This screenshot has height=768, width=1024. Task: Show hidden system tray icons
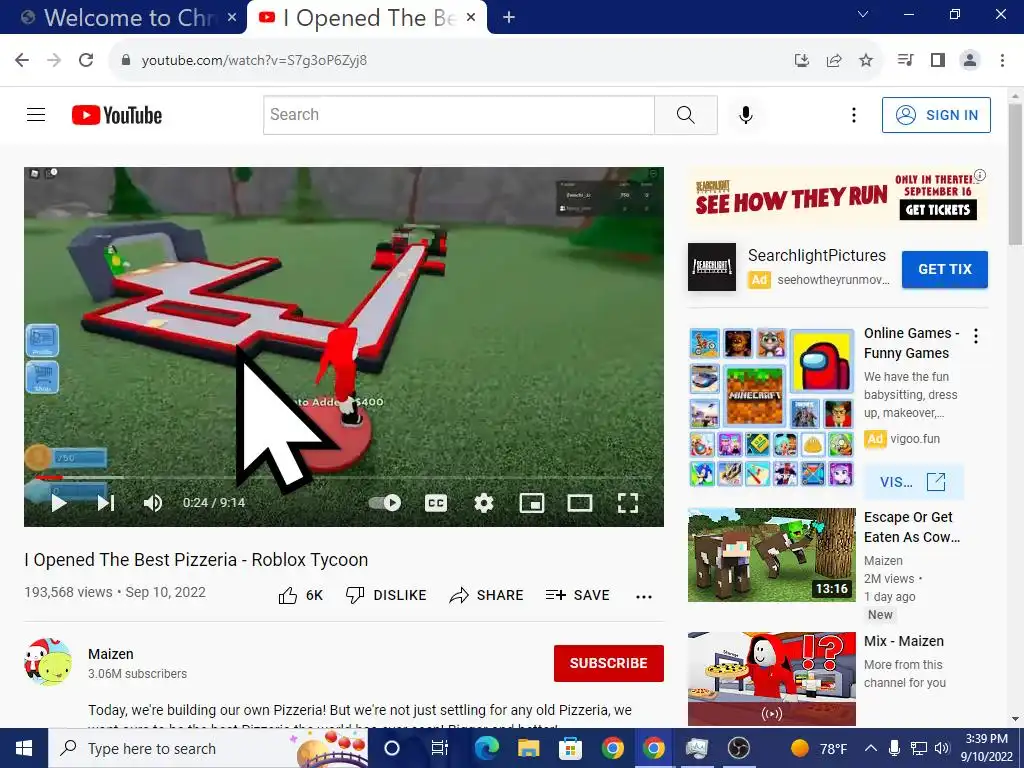pyautogui.click(x=871, y=748)
